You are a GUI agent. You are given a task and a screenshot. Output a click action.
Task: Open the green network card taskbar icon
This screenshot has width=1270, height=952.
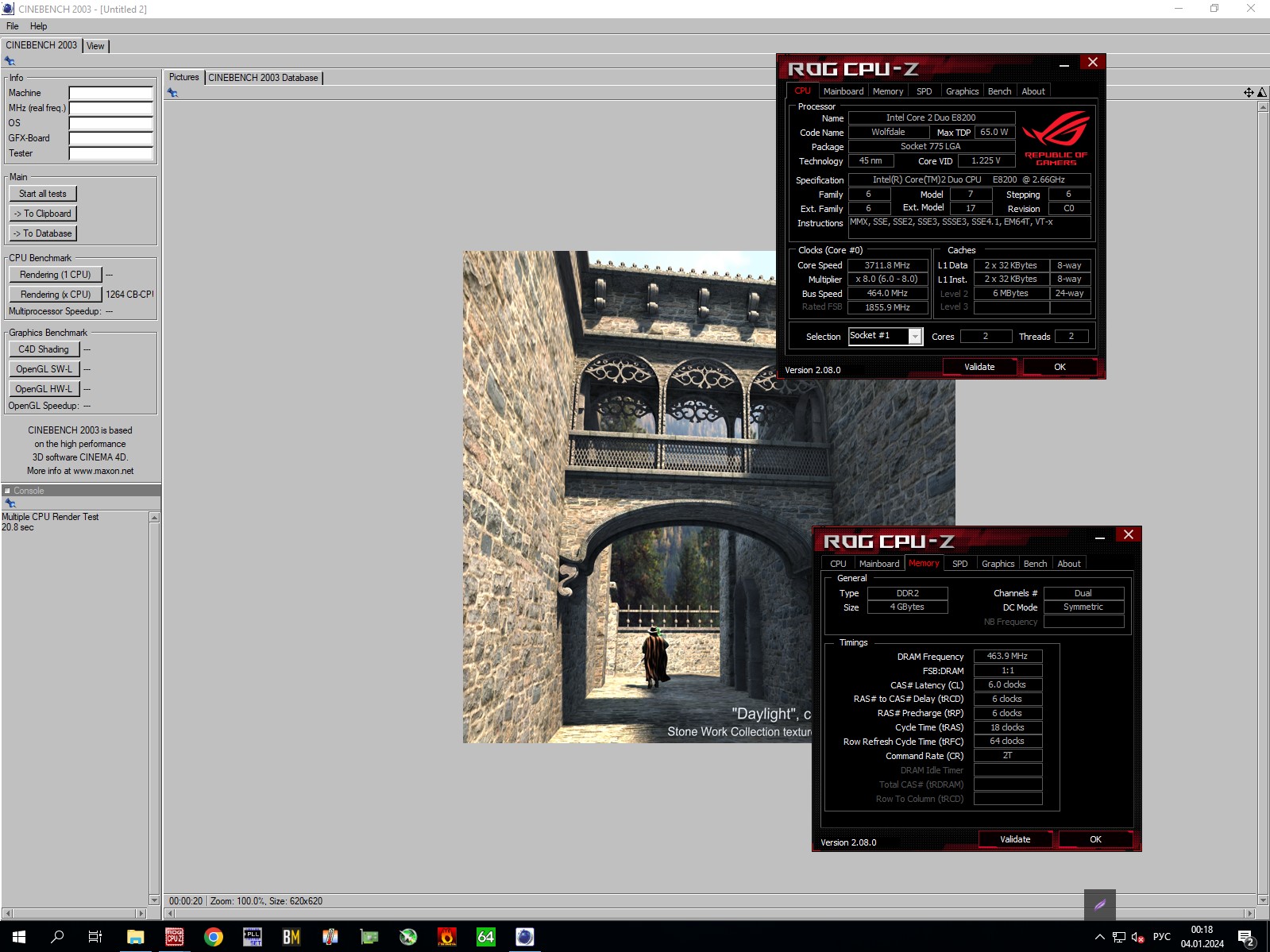tap(369, 937)
